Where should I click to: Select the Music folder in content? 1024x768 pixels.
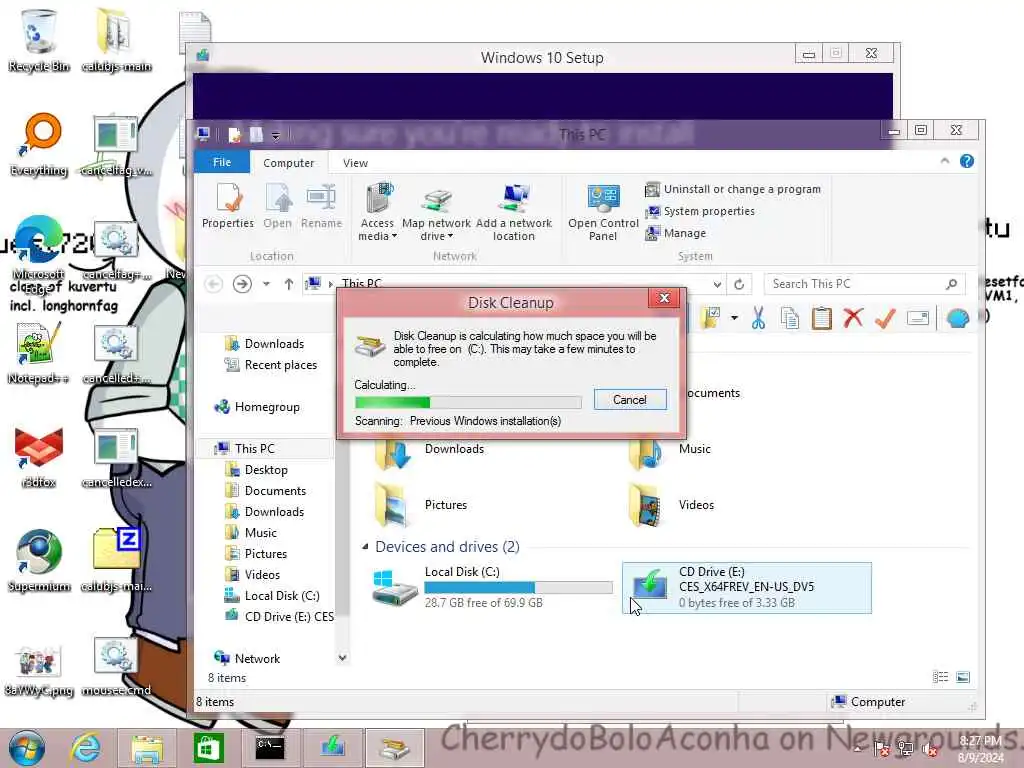(669, 450)
